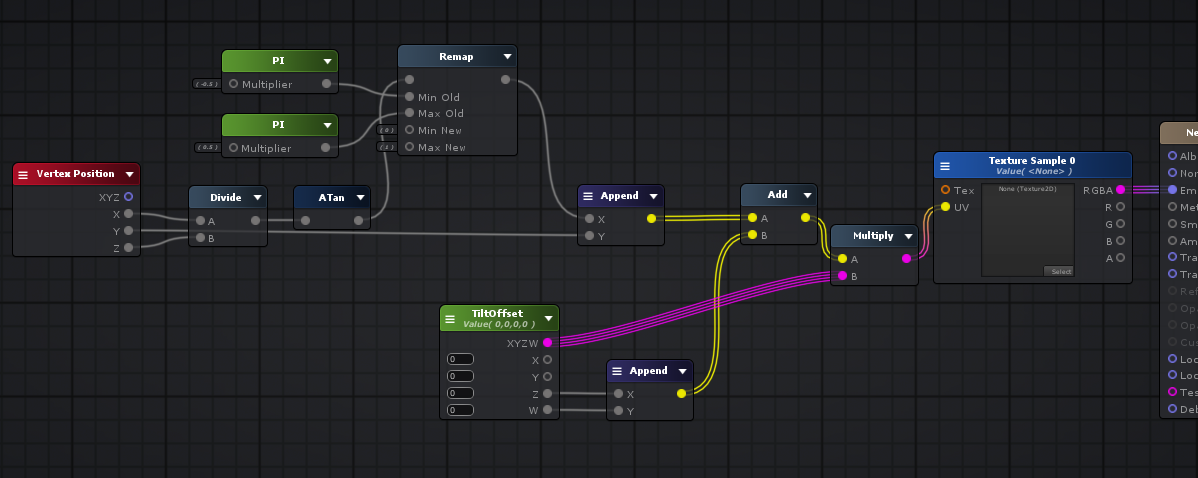
Task: Click the Max New value field on Remap
Action: (386, 147)
